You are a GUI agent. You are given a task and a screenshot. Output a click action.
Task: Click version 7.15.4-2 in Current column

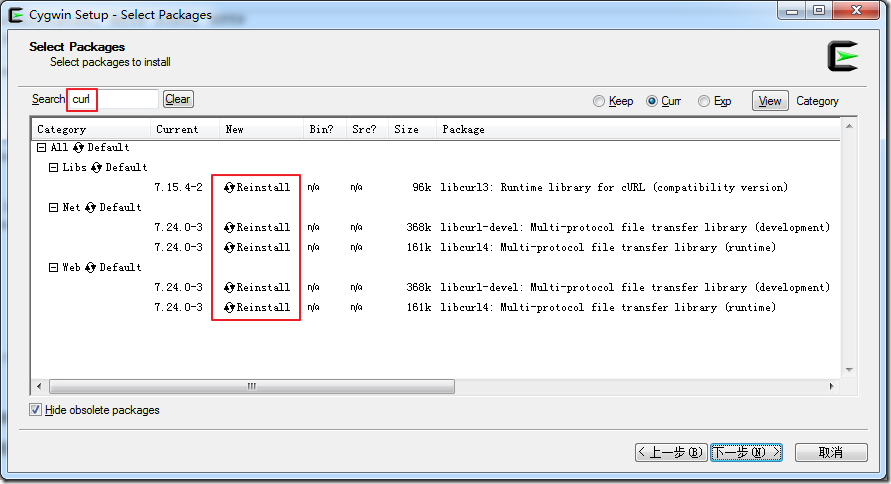coord(178,187)
